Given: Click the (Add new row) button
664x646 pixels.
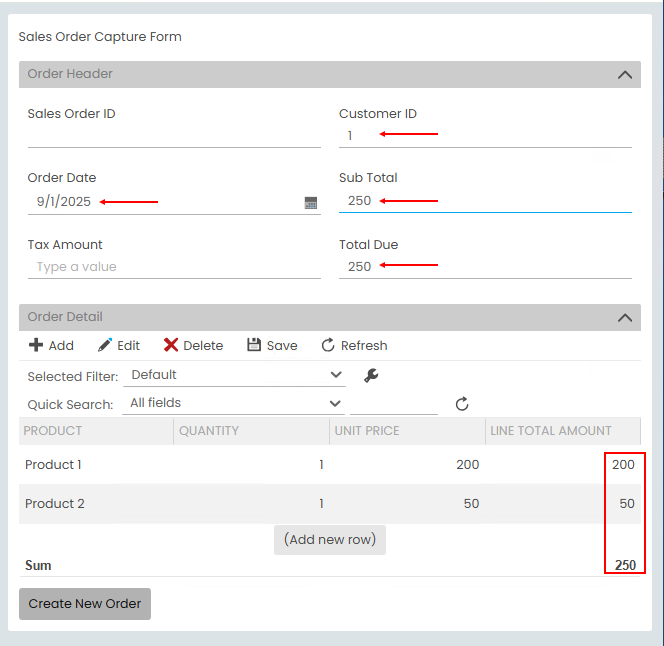Looking at the screenshot, I should click(x=330, y=540).
